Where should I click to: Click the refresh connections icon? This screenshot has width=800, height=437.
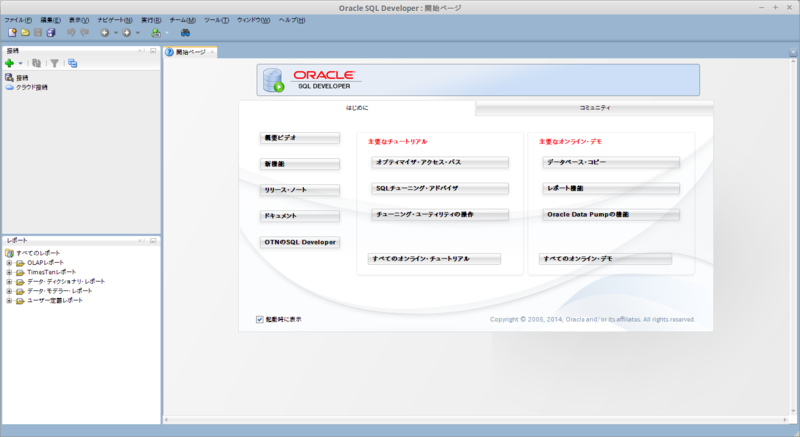[36, 63]
